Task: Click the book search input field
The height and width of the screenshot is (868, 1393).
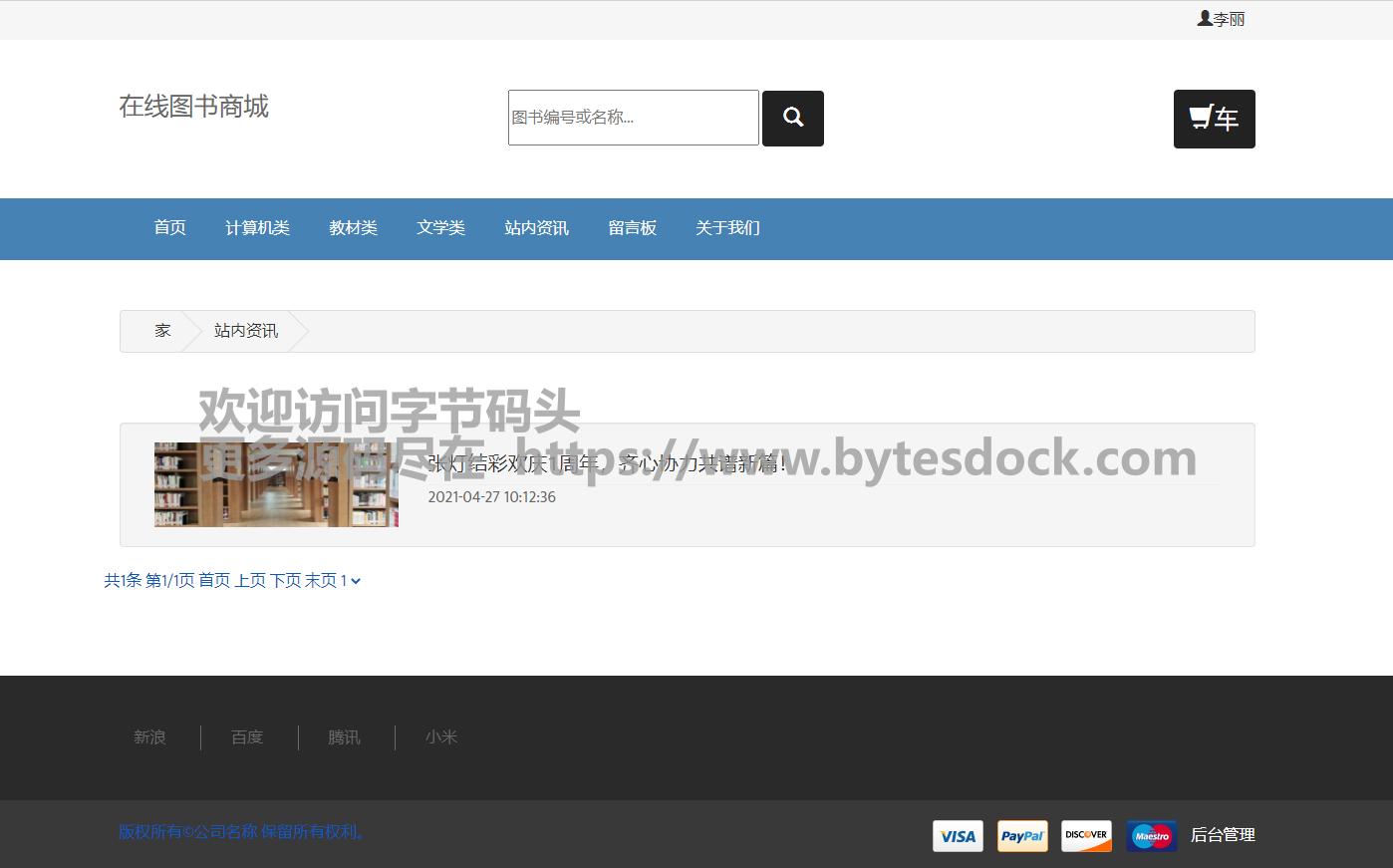Action: click(633, 118)
